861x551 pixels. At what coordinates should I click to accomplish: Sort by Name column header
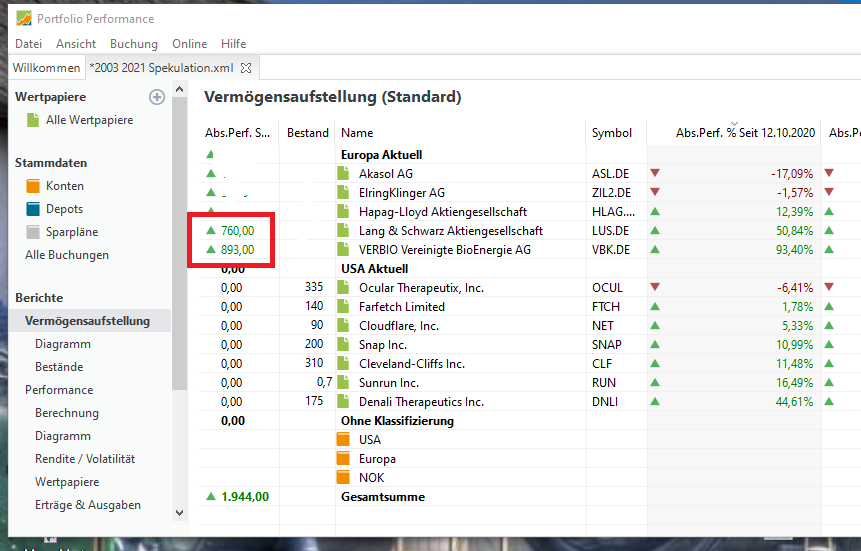[x=357, y=133]
